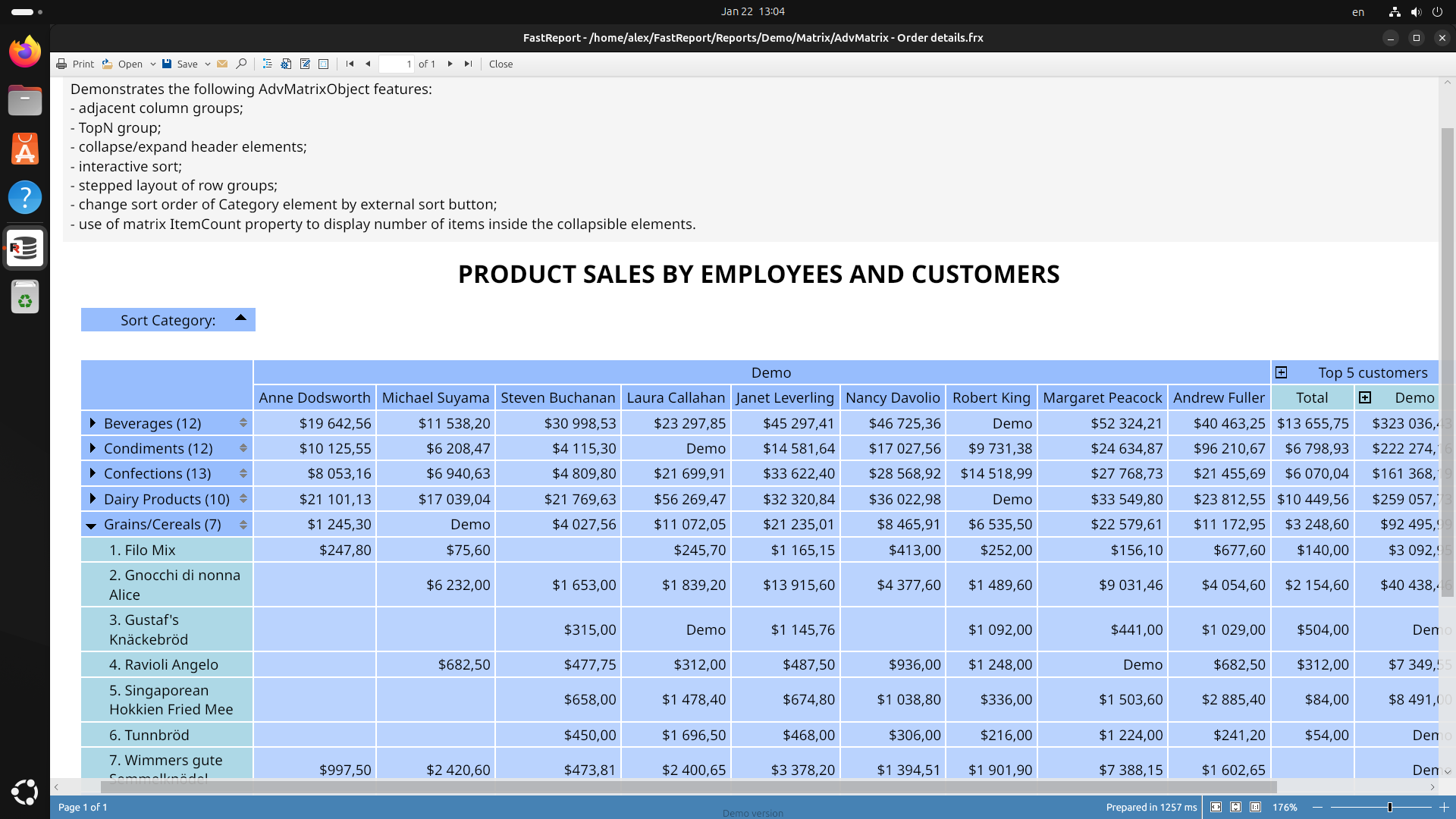Collapse the Grains/Cereals (7) category
The image size is (1456, 819).
[91, 525]
